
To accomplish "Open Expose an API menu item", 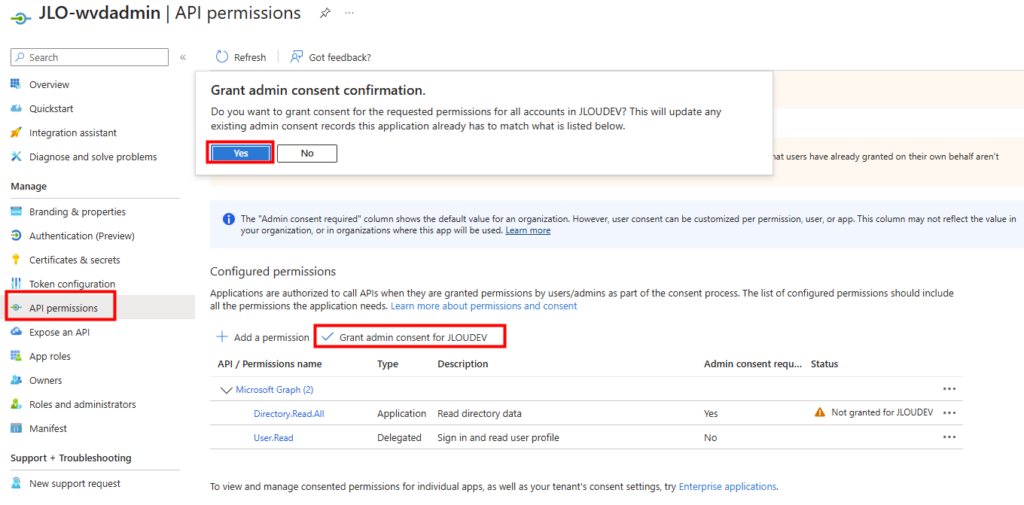I will [59, 332].
